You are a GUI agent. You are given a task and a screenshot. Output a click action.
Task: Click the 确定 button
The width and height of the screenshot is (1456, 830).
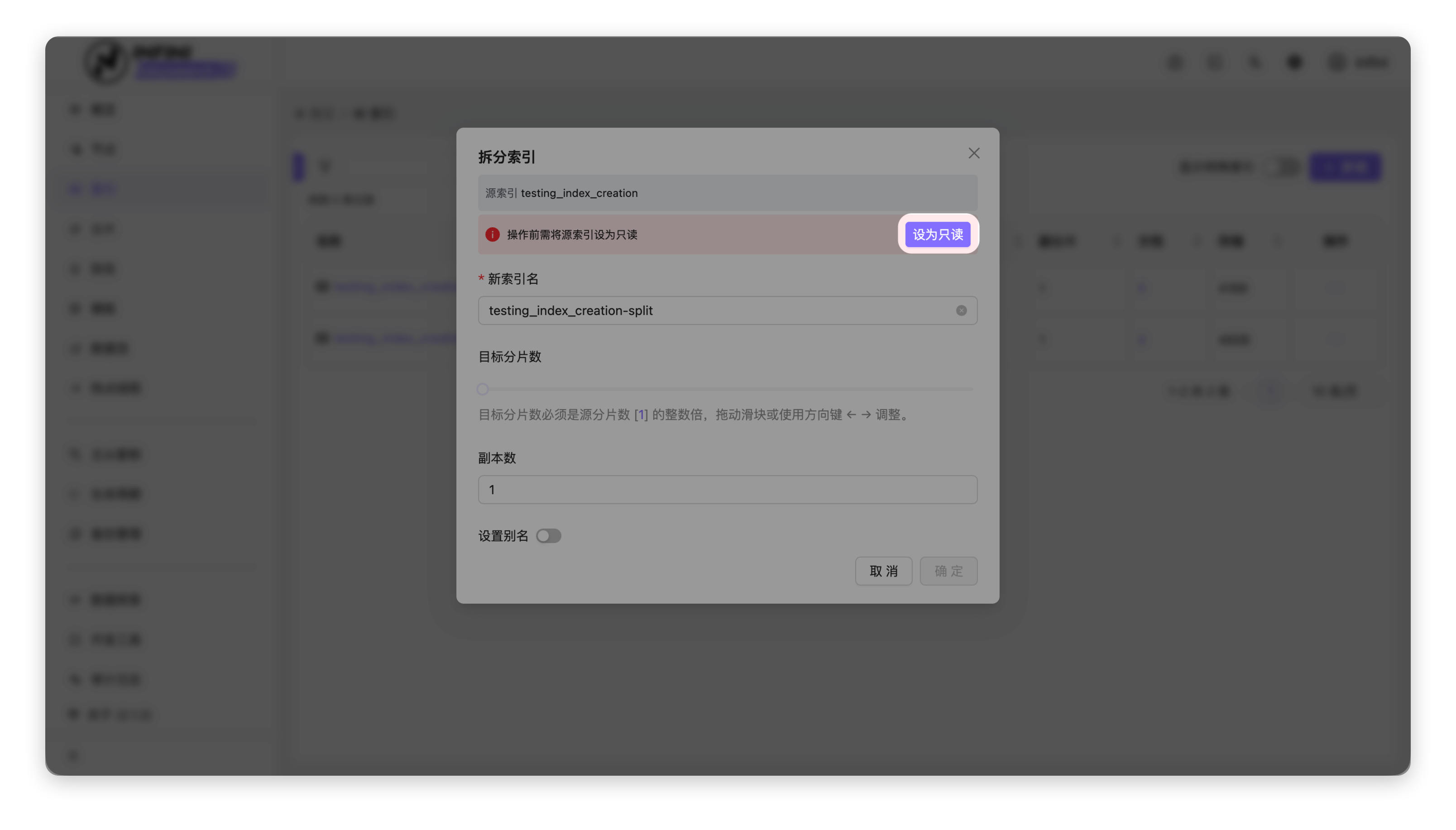(948, 571)
